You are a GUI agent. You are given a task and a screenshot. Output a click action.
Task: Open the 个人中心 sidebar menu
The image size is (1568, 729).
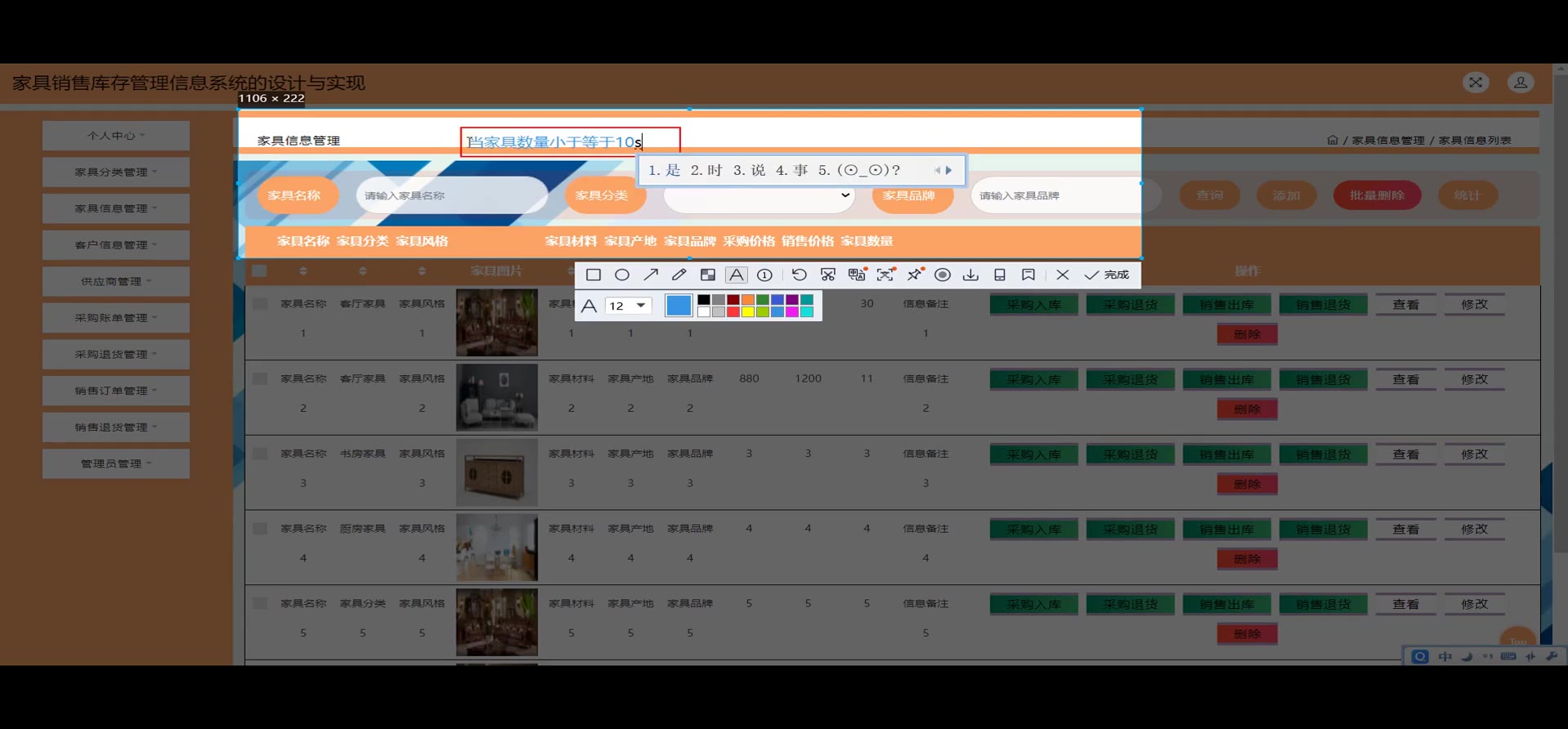[x=115, y=136]
